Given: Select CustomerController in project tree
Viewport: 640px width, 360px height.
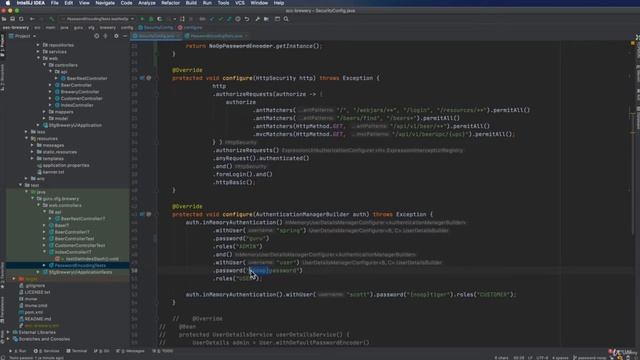Looking at the screenshot, I should click(78, 98).
